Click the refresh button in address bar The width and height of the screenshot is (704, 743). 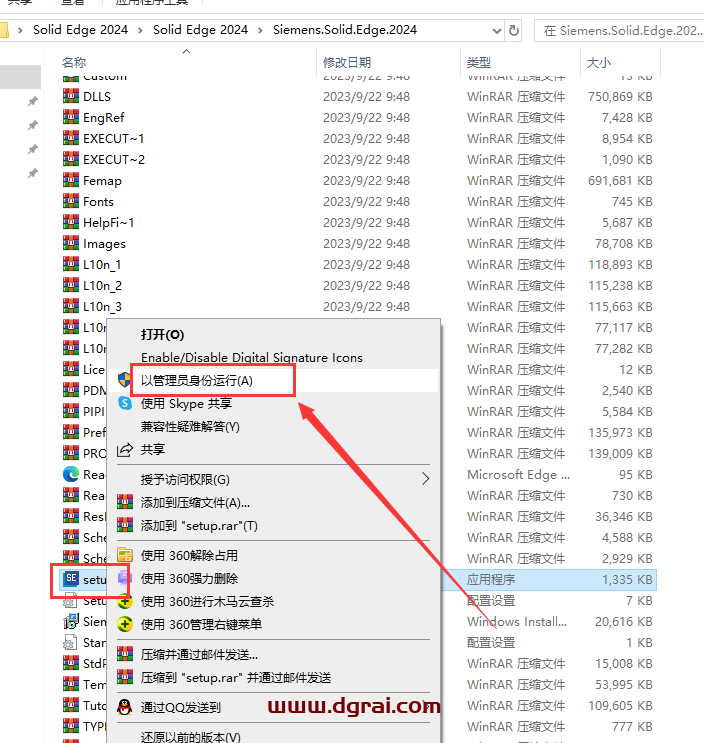coord(514,31)
